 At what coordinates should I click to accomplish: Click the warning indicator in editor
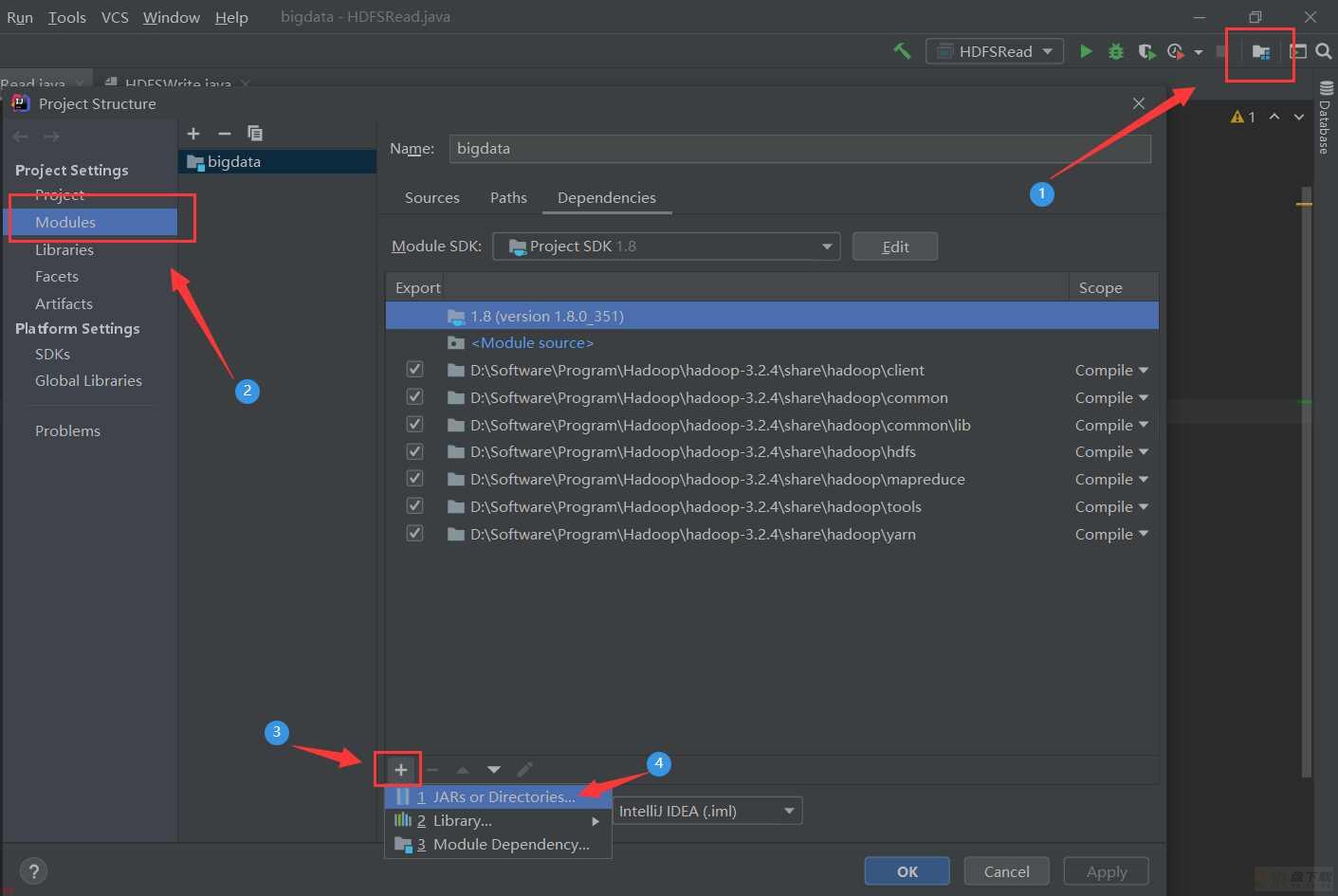[1242, 117]
